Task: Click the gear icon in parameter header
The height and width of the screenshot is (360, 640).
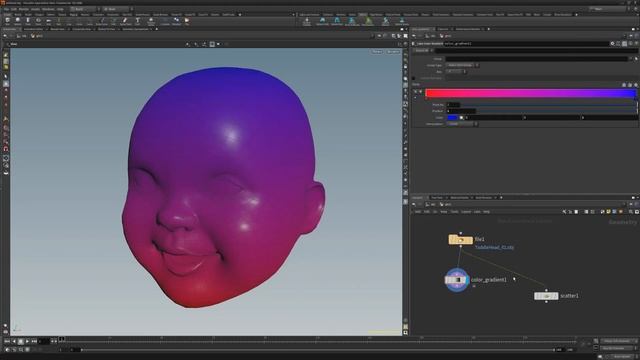Action: pyautogui.click(x=612, y=43)
